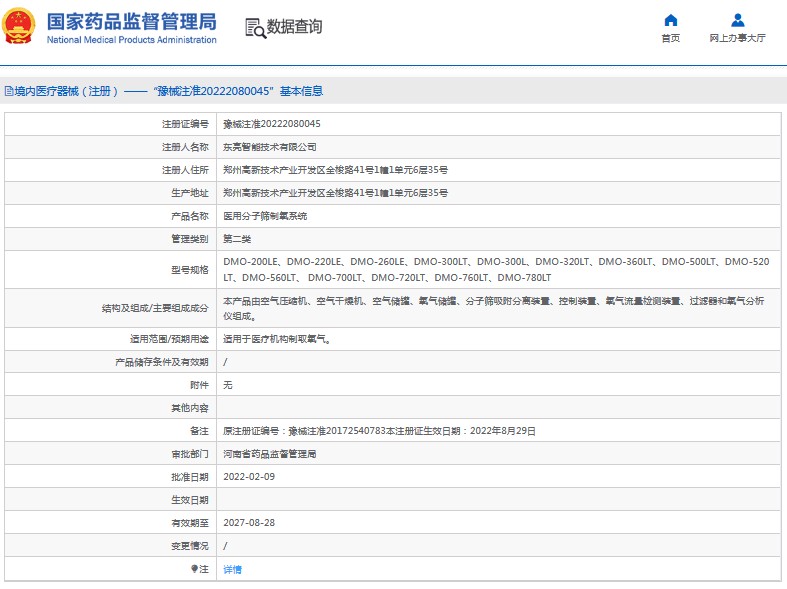This screenshot has height=589, width=787.
Task: Select registration number 豫械注准20222080045 value cell
Action: [272, 124]
